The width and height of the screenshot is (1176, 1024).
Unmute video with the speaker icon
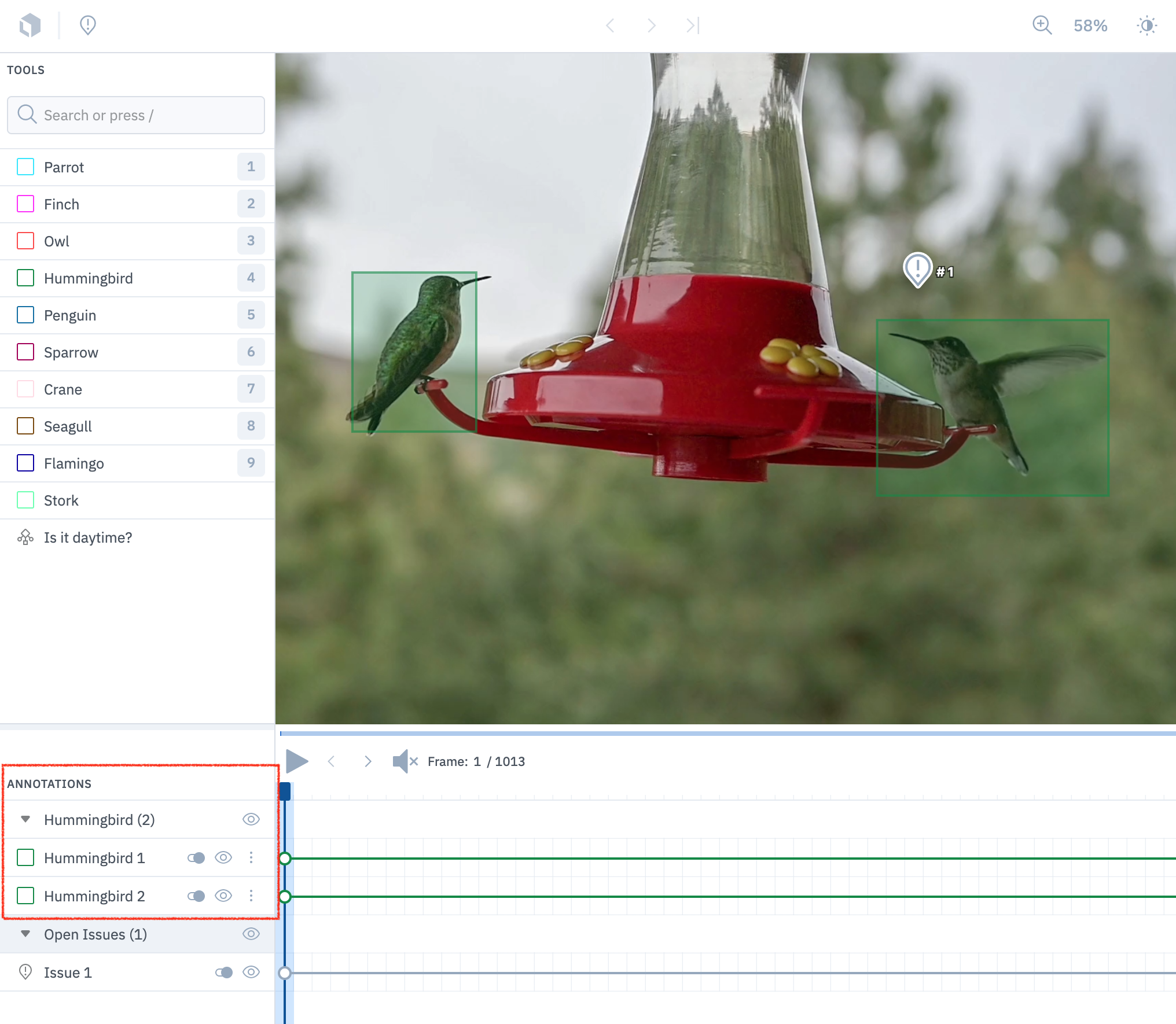coord(403,761)
